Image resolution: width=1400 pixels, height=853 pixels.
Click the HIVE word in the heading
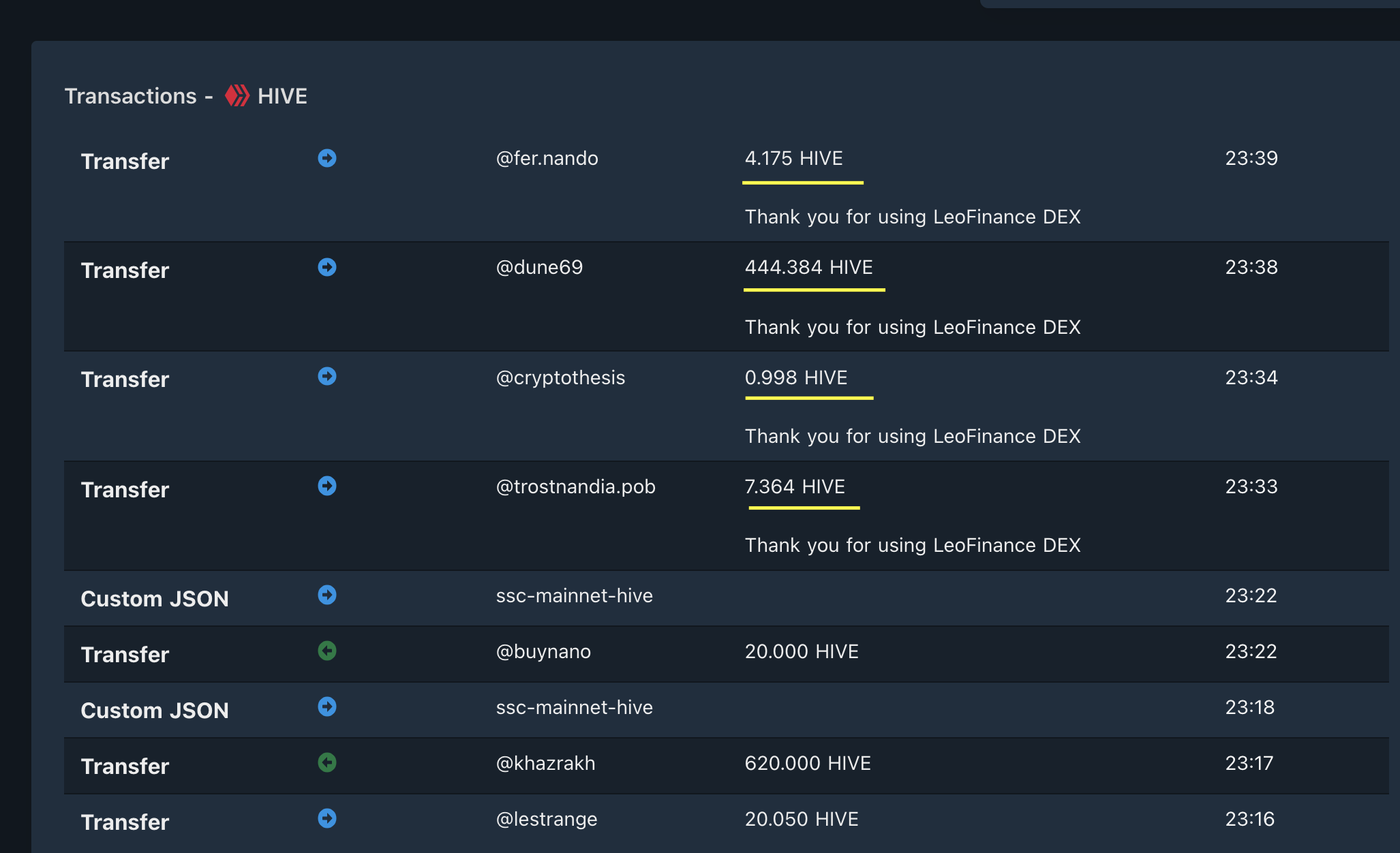(282, 96)
